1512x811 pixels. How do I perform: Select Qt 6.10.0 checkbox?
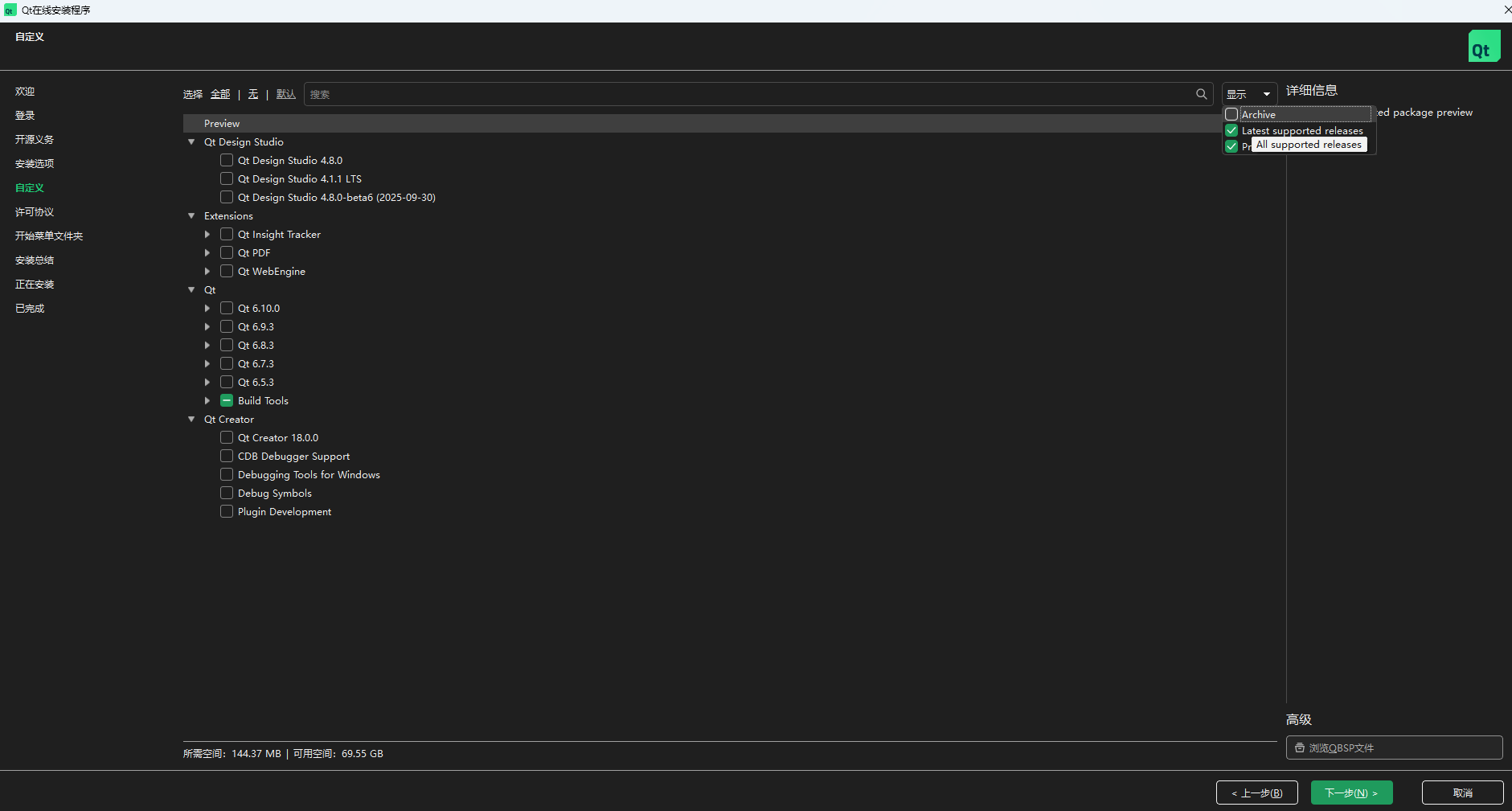[227, 308]
